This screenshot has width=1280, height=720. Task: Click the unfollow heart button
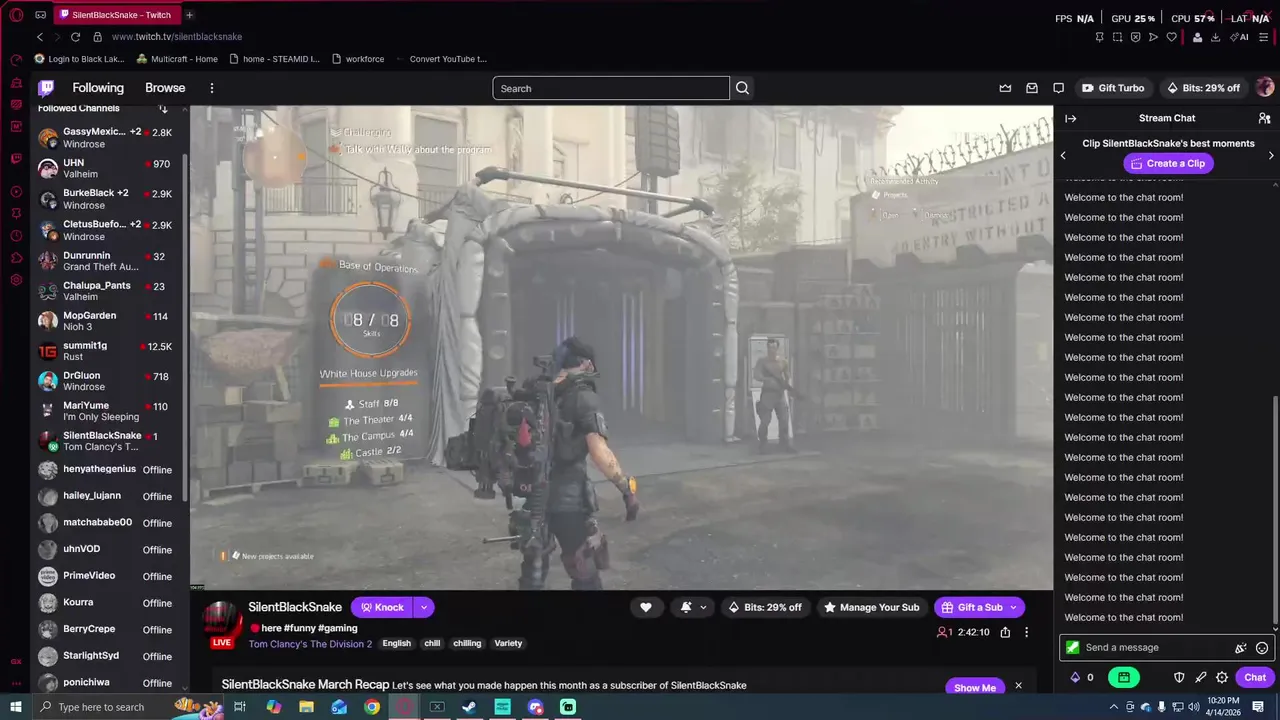646,607
